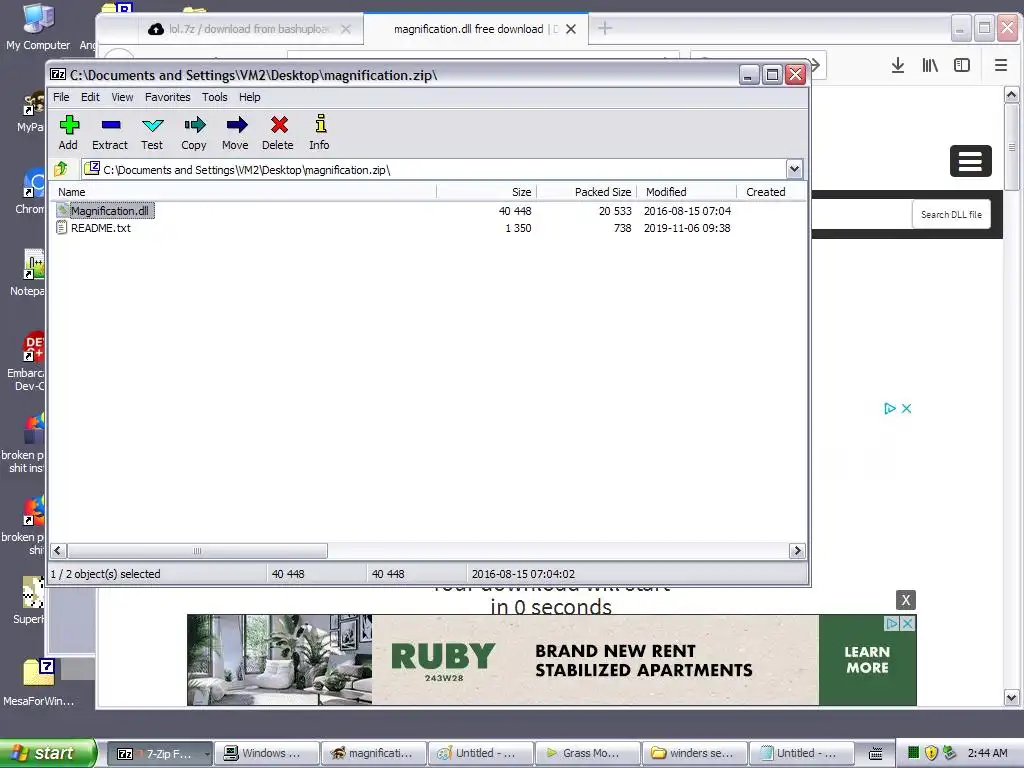Viewport: 1024px width, 768px height.
Task: Open browser library icon
Action: click(930, 65)
